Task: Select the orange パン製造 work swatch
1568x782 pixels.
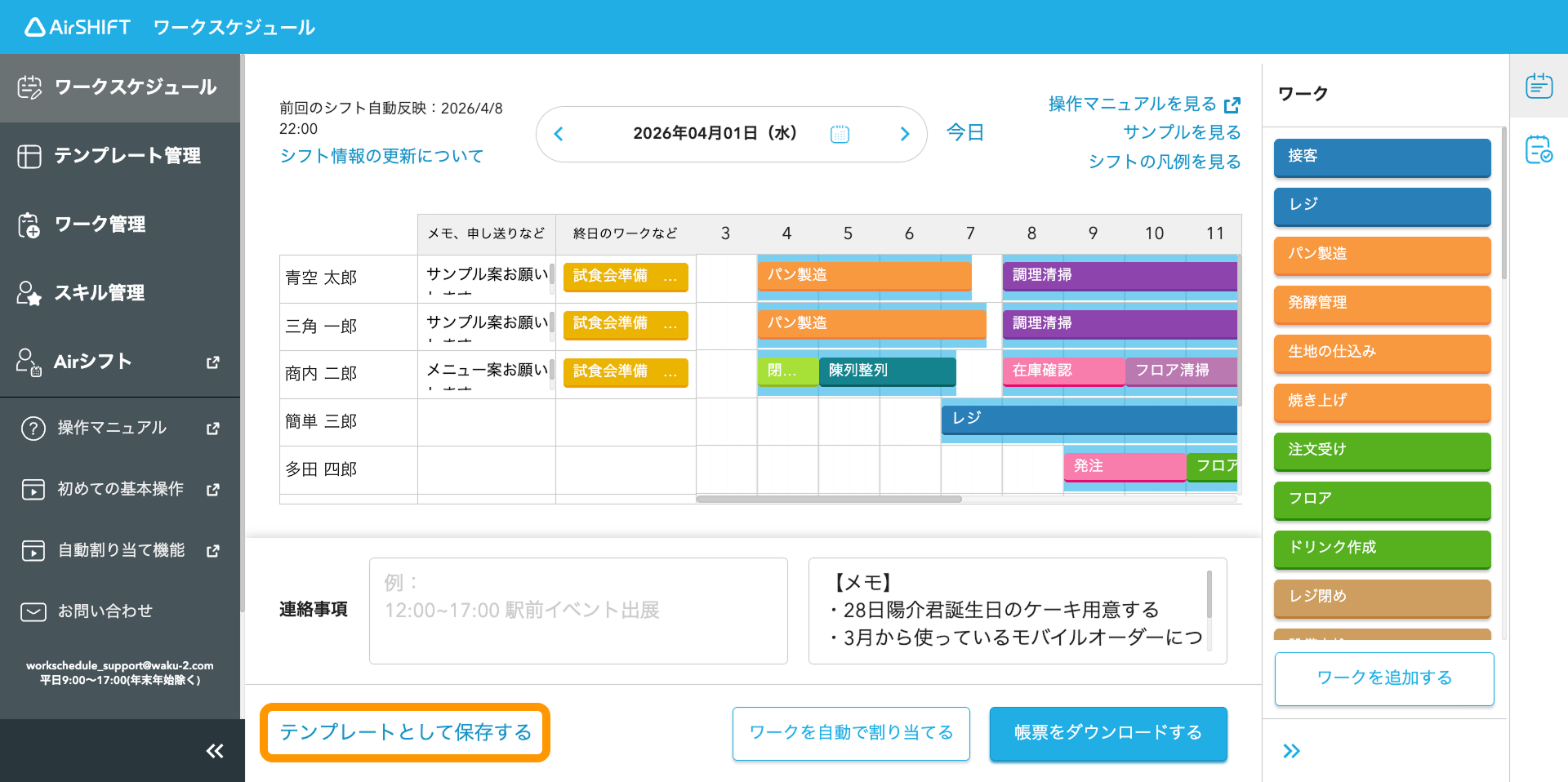Action: tap(1382, 255)
